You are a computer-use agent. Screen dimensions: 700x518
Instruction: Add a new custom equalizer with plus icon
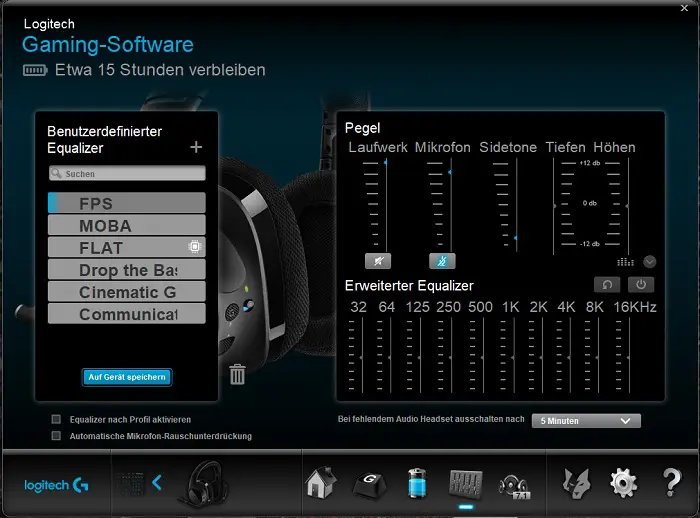[196, 147]
